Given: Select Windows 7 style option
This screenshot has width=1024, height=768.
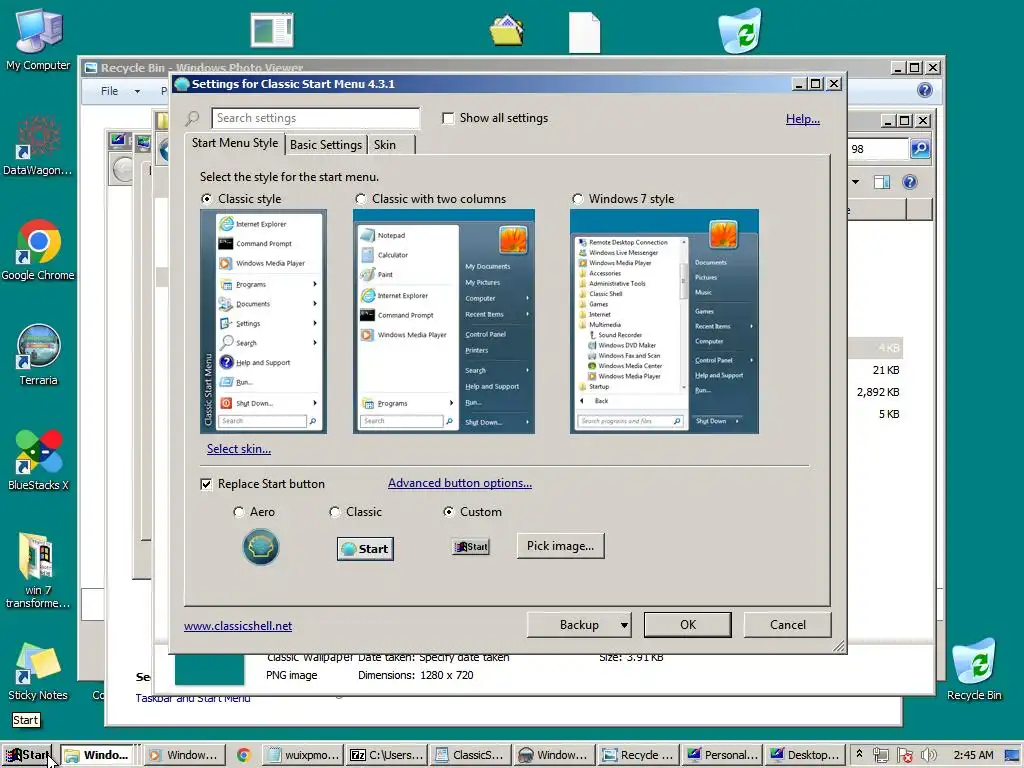Looking at the screenshot, I should (x=577, y=199).
